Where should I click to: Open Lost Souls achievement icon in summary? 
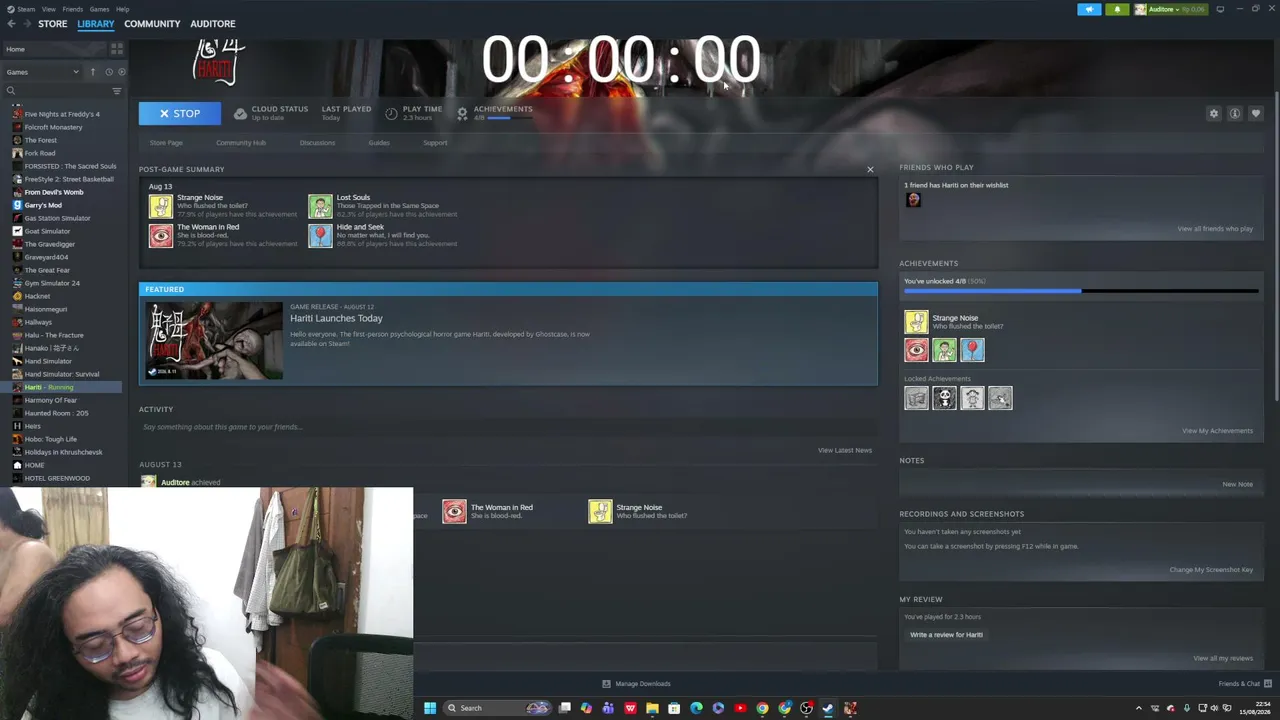(320, 206)
